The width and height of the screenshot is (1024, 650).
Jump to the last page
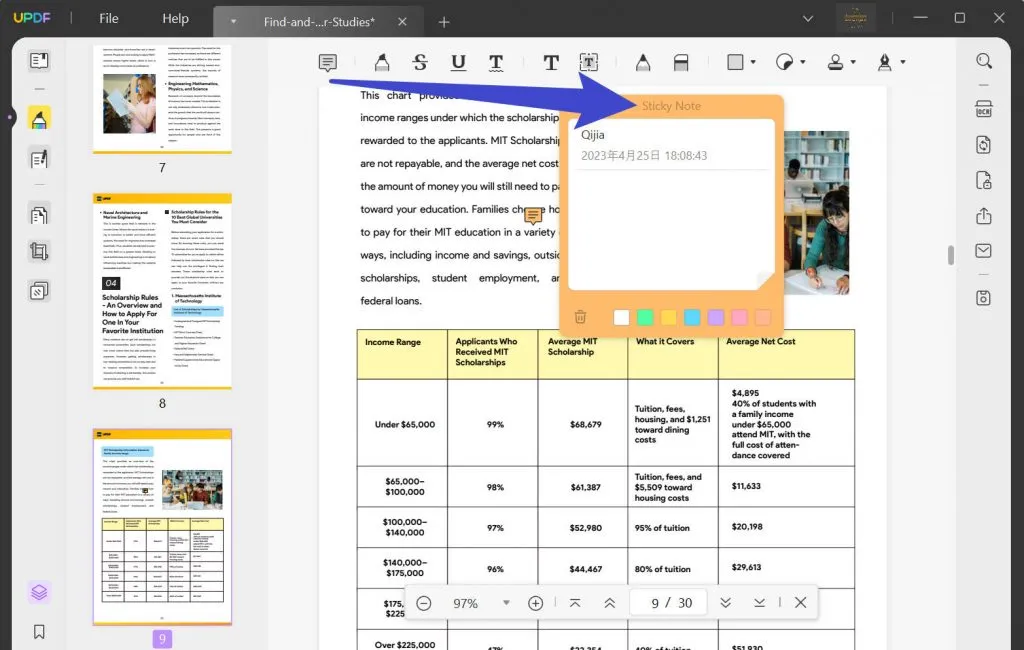coord(759,603)
